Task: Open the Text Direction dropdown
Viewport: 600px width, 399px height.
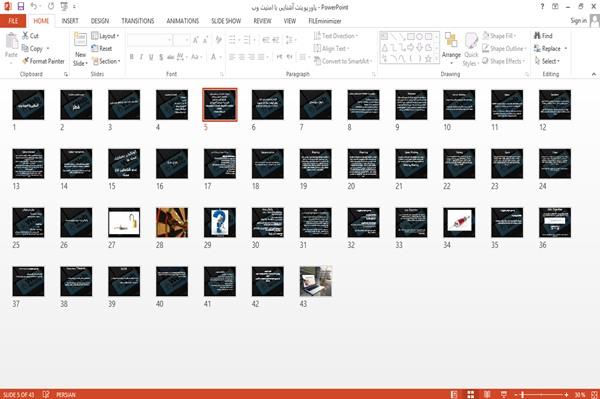Action: click(x=336, y=36)
